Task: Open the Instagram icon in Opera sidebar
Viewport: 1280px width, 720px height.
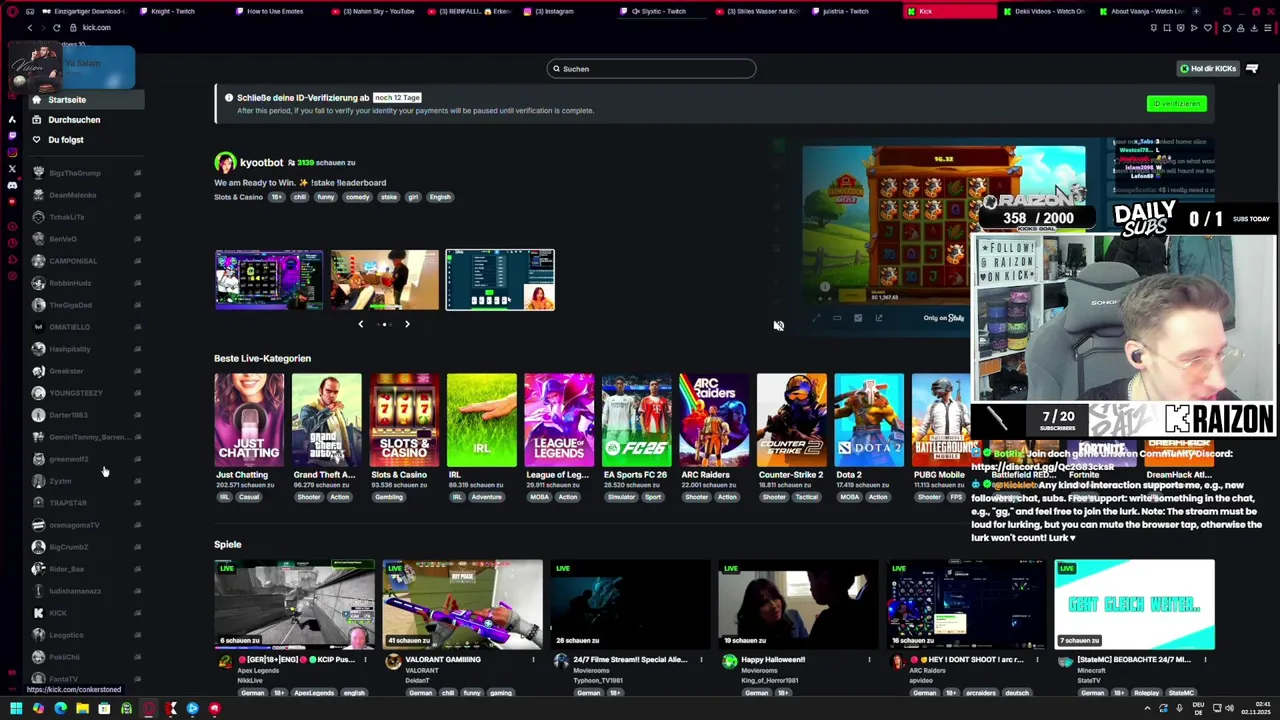Action: pos(12,152)
